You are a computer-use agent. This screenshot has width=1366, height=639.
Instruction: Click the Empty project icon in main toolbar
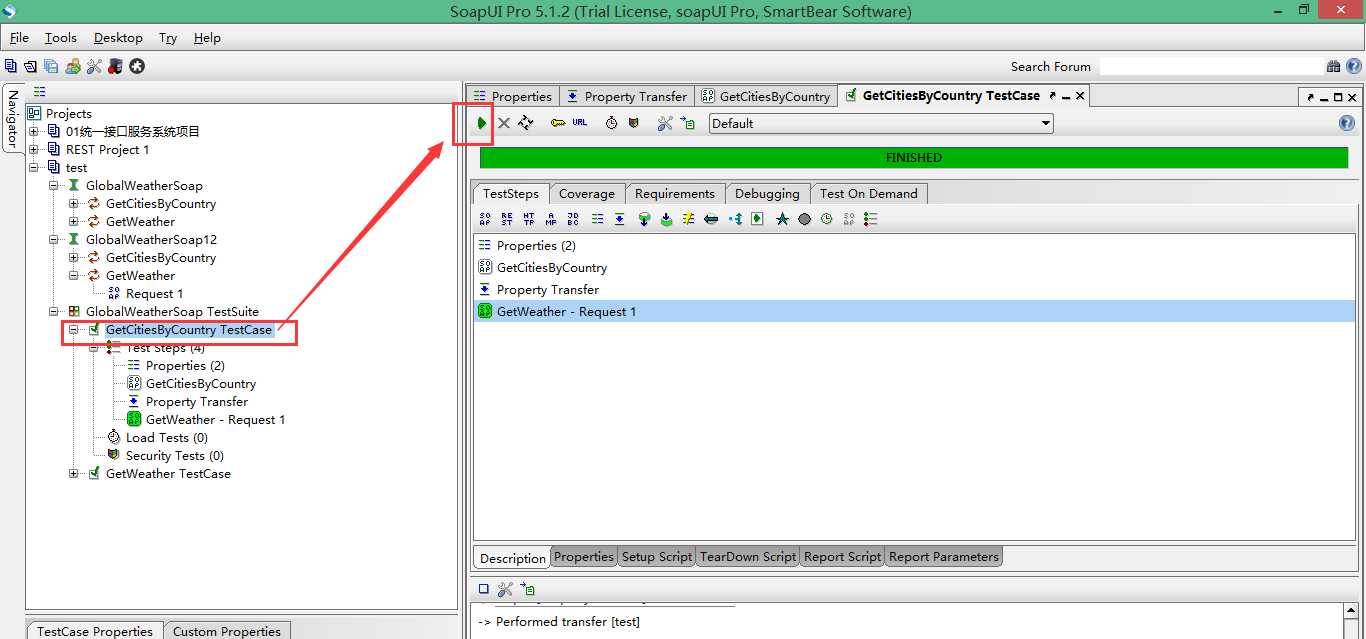[11, 66]
